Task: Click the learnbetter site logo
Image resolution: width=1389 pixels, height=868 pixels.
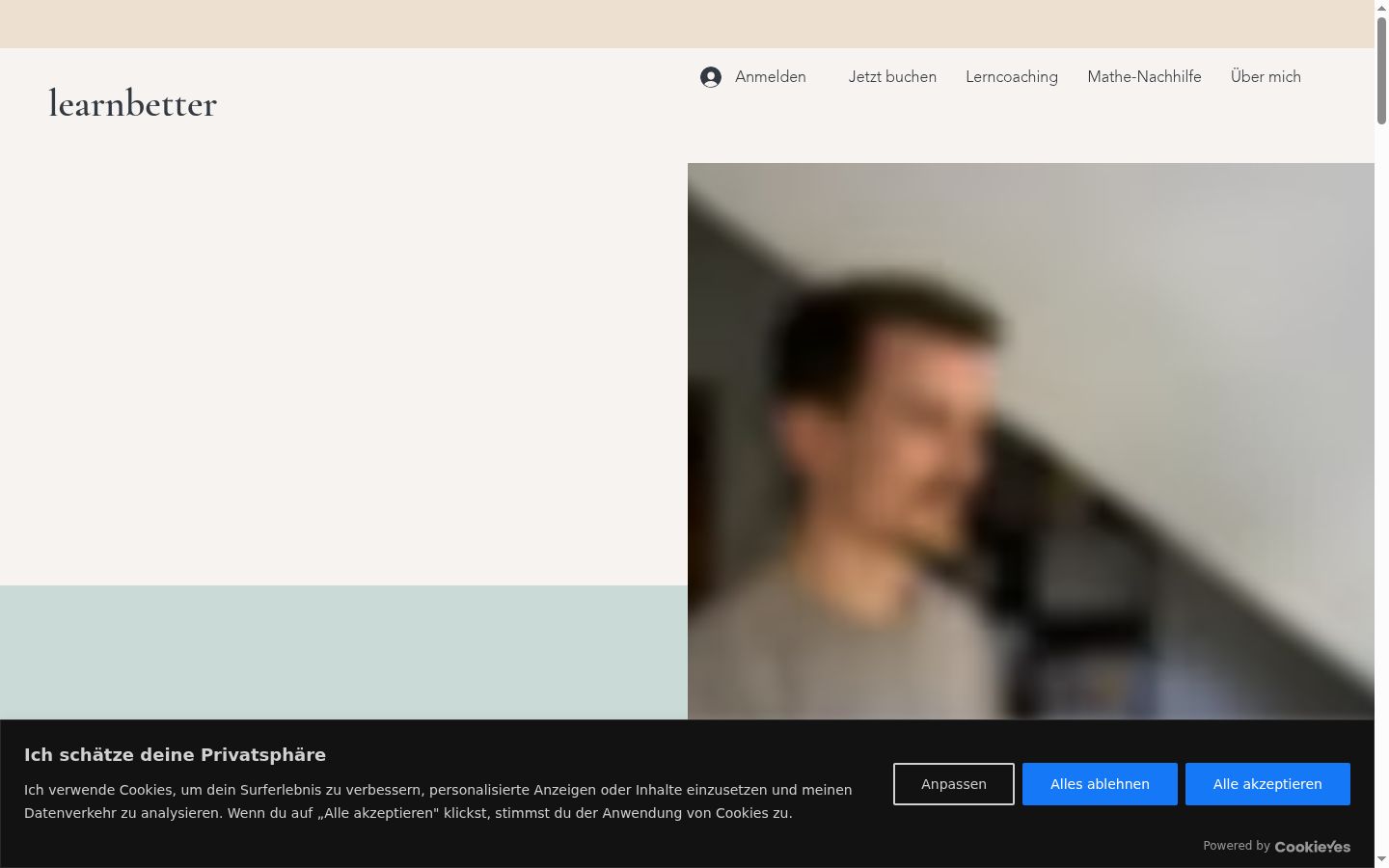Action: tap(133, 103)
